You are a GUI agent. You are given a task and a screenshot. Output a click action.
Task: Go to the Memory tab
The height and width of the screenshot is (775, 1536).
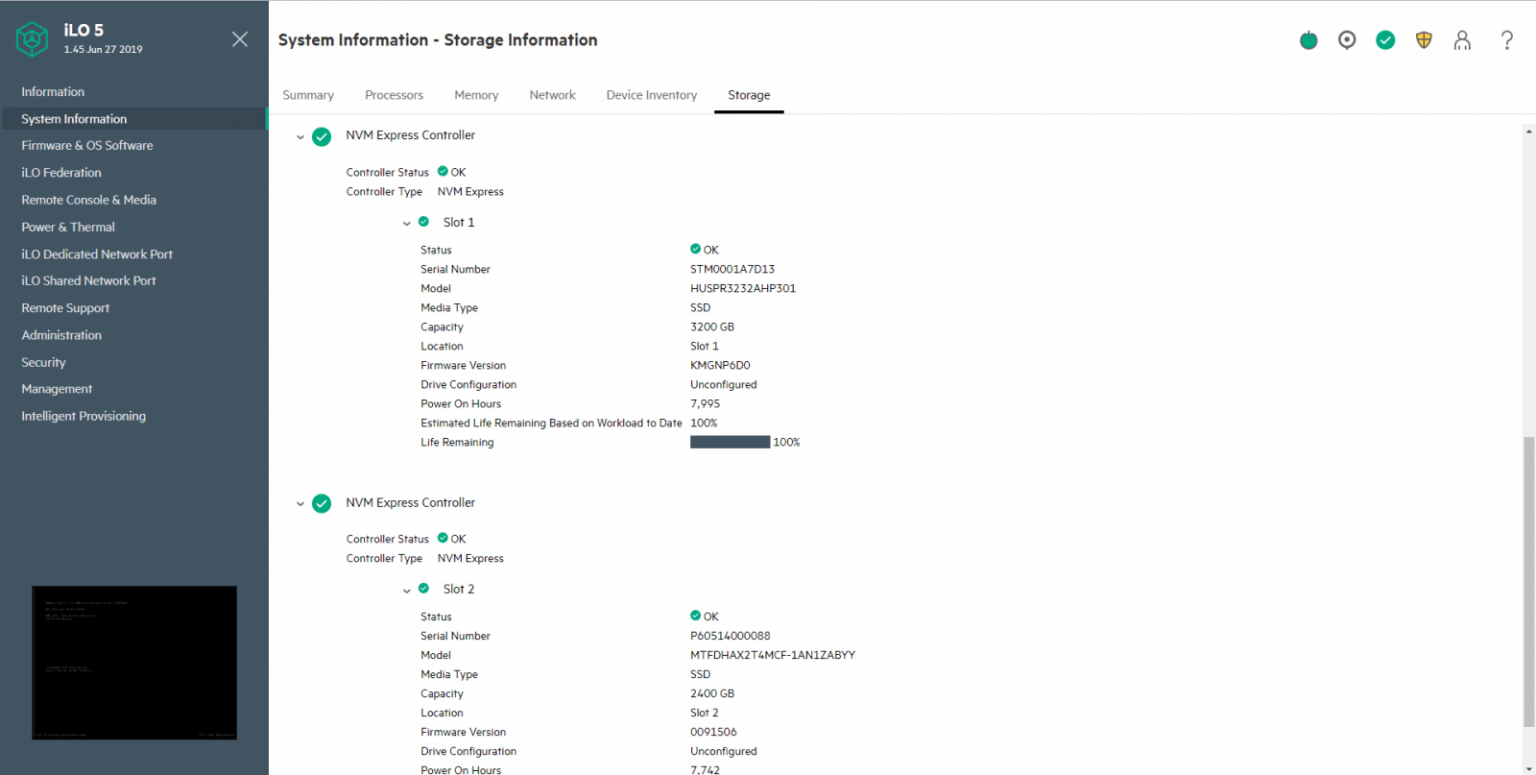tap(476, 95)
